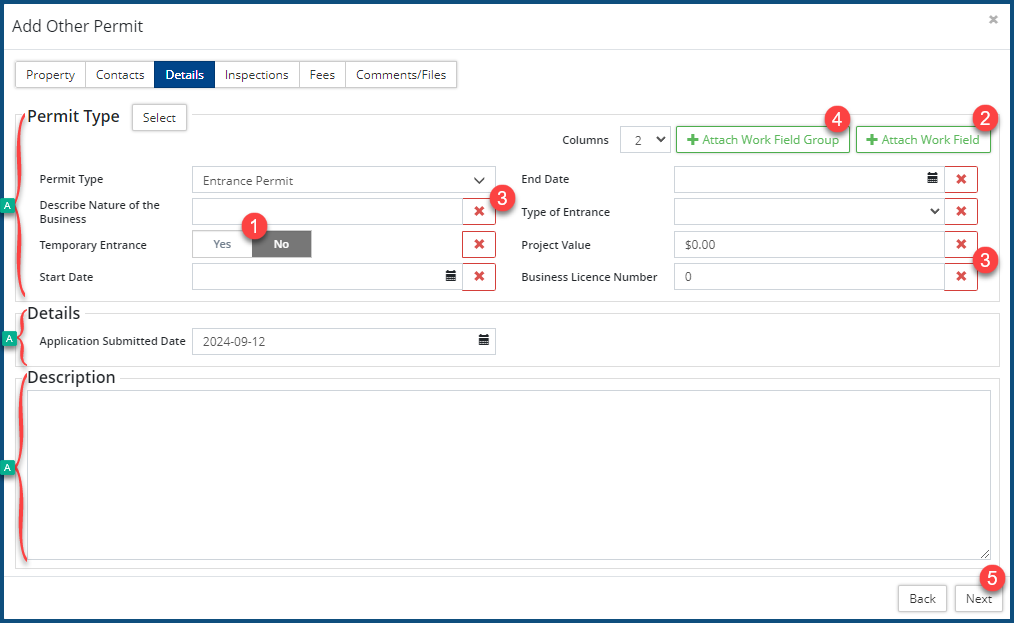Open the Type of Entrance dropdown
This screenshot has width=1014, height=623.
pos(808,212)
